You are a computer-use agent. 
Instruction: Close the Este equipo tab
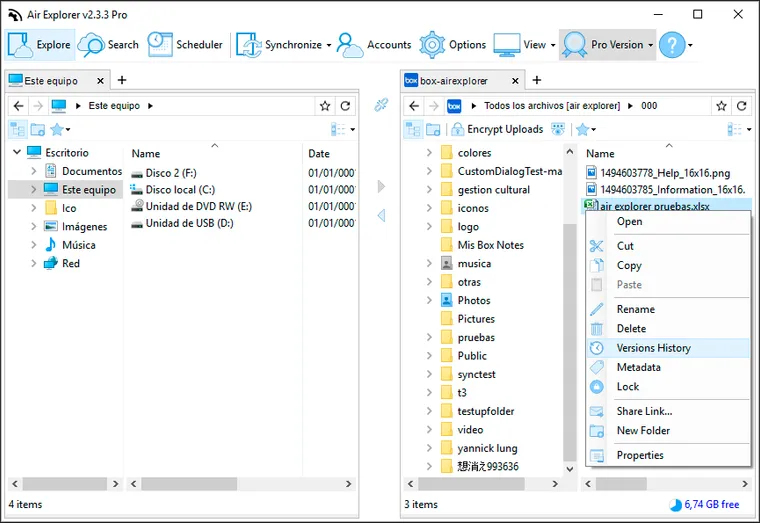(100, 80)
